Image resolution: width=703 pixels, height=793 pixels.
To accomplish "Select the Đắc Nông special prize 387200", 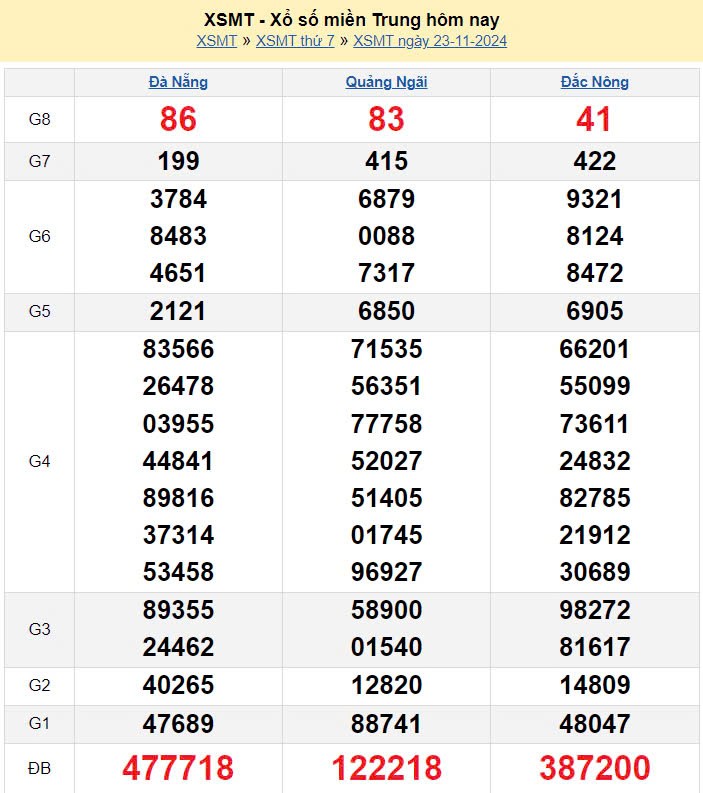I will pyautogui.click(x=594, y=768).
